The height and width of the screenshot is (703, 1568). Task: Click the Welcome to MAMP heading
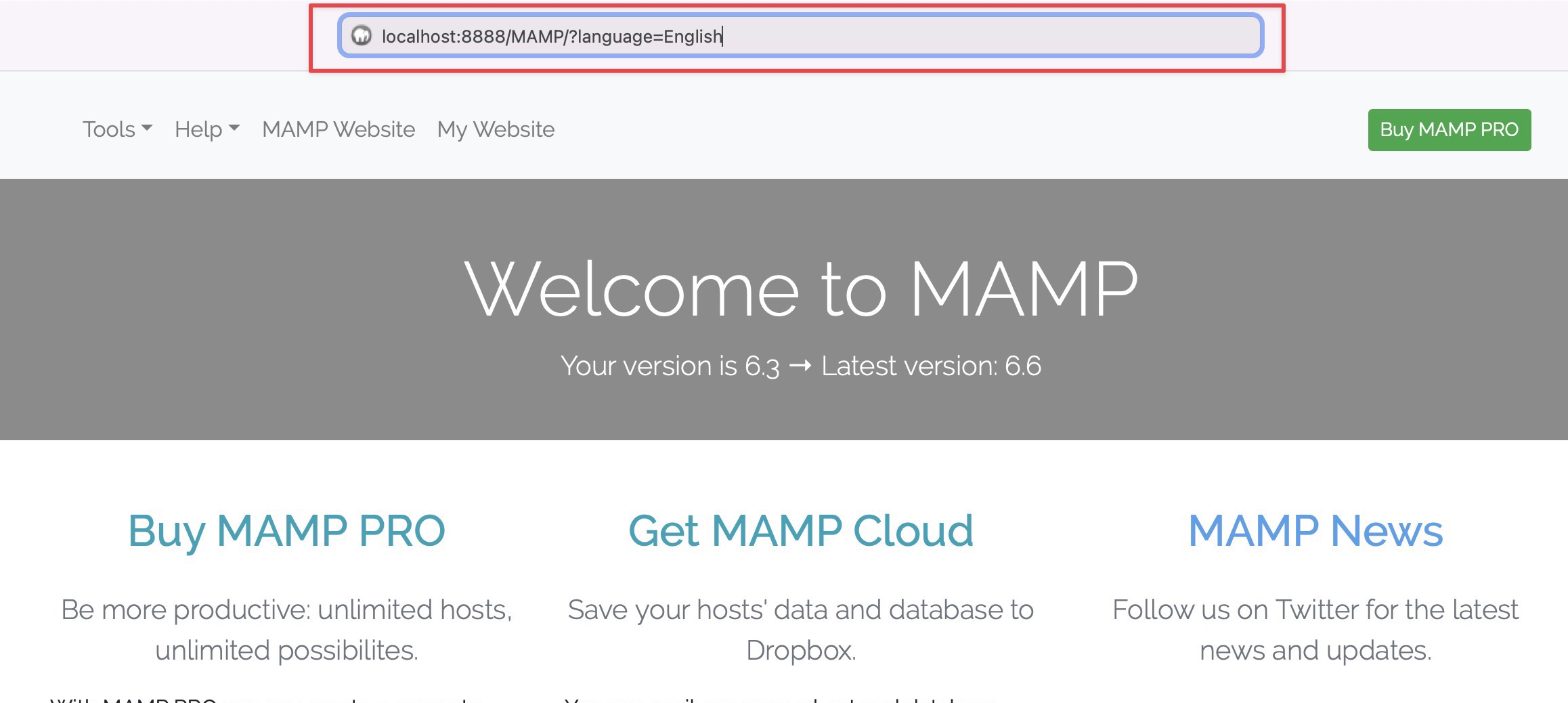(x=801, y=289)
